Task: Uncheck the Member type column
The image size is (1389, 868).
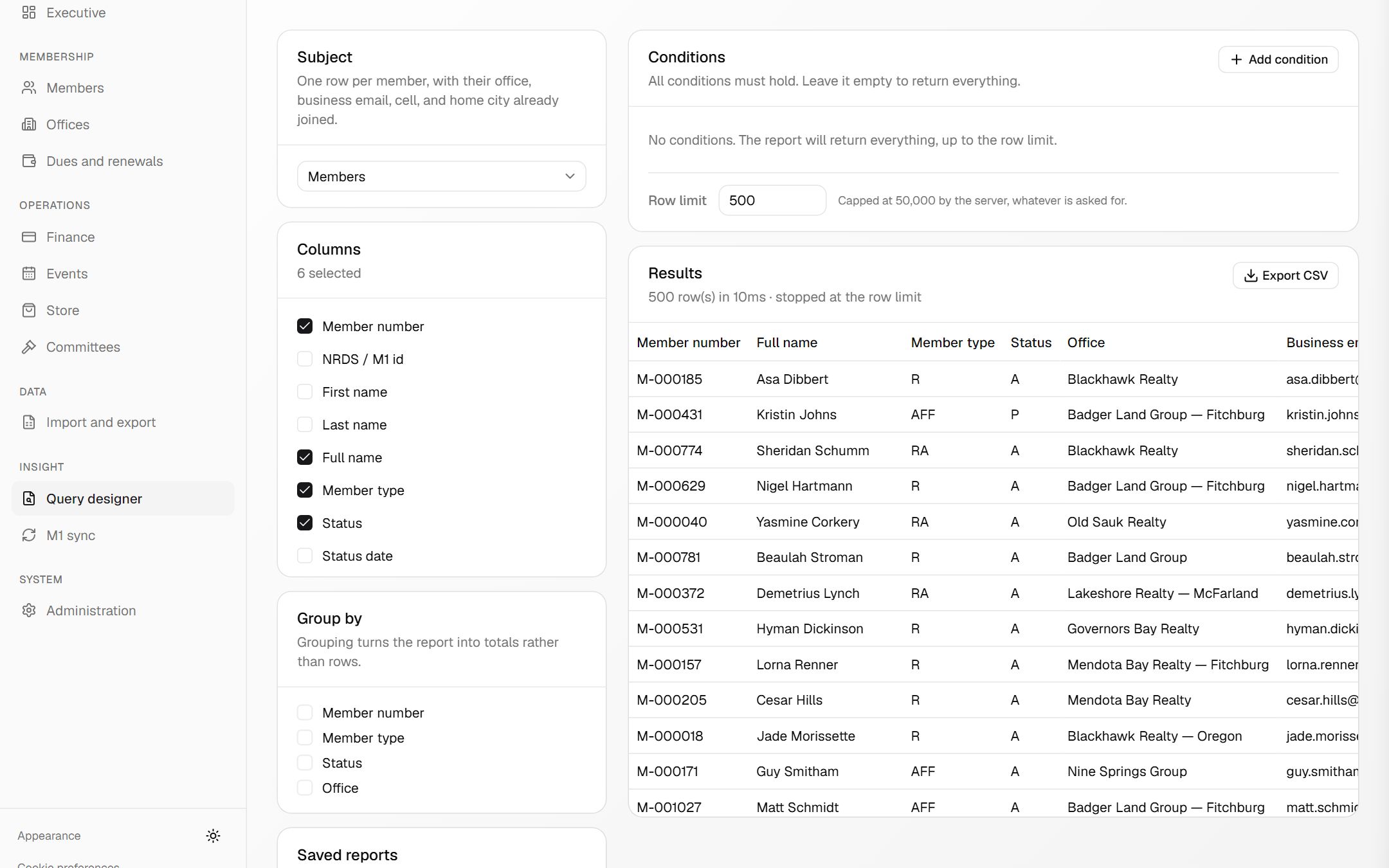Action: (305, 490)
